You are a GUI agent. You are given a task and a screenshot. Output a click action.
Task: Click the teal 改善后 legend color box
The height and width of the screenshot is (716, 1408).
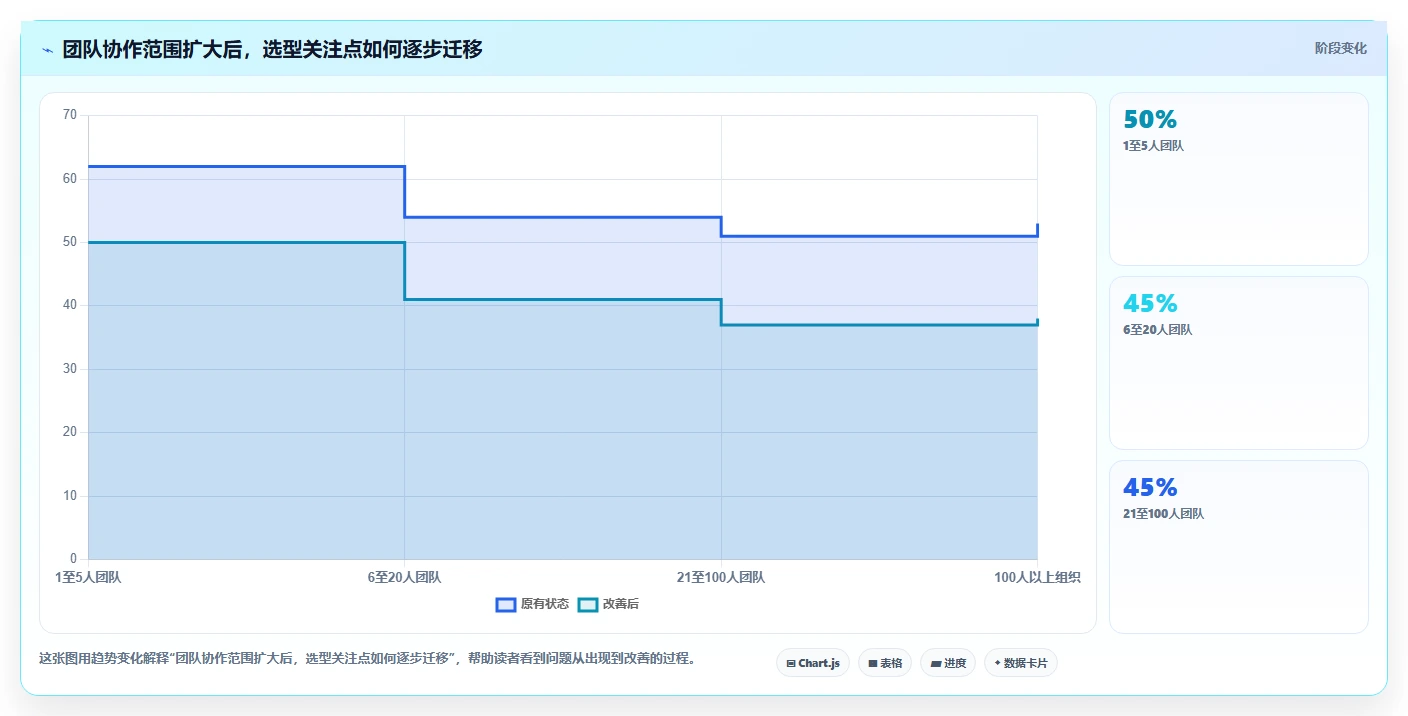[x=588, y=604]
